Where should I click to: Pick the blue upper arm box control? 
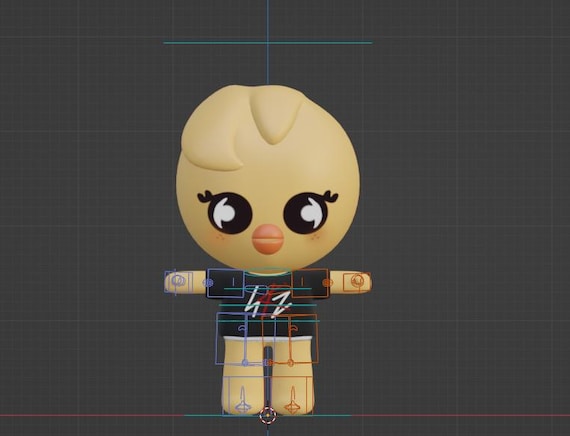[226, 283]
